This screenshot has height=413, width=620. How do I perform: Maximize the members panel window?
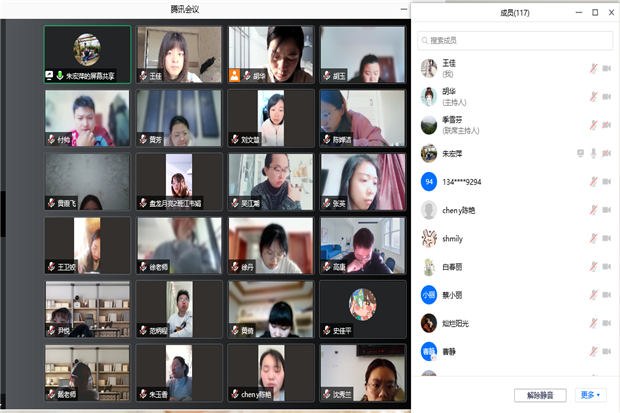point(595,12)
